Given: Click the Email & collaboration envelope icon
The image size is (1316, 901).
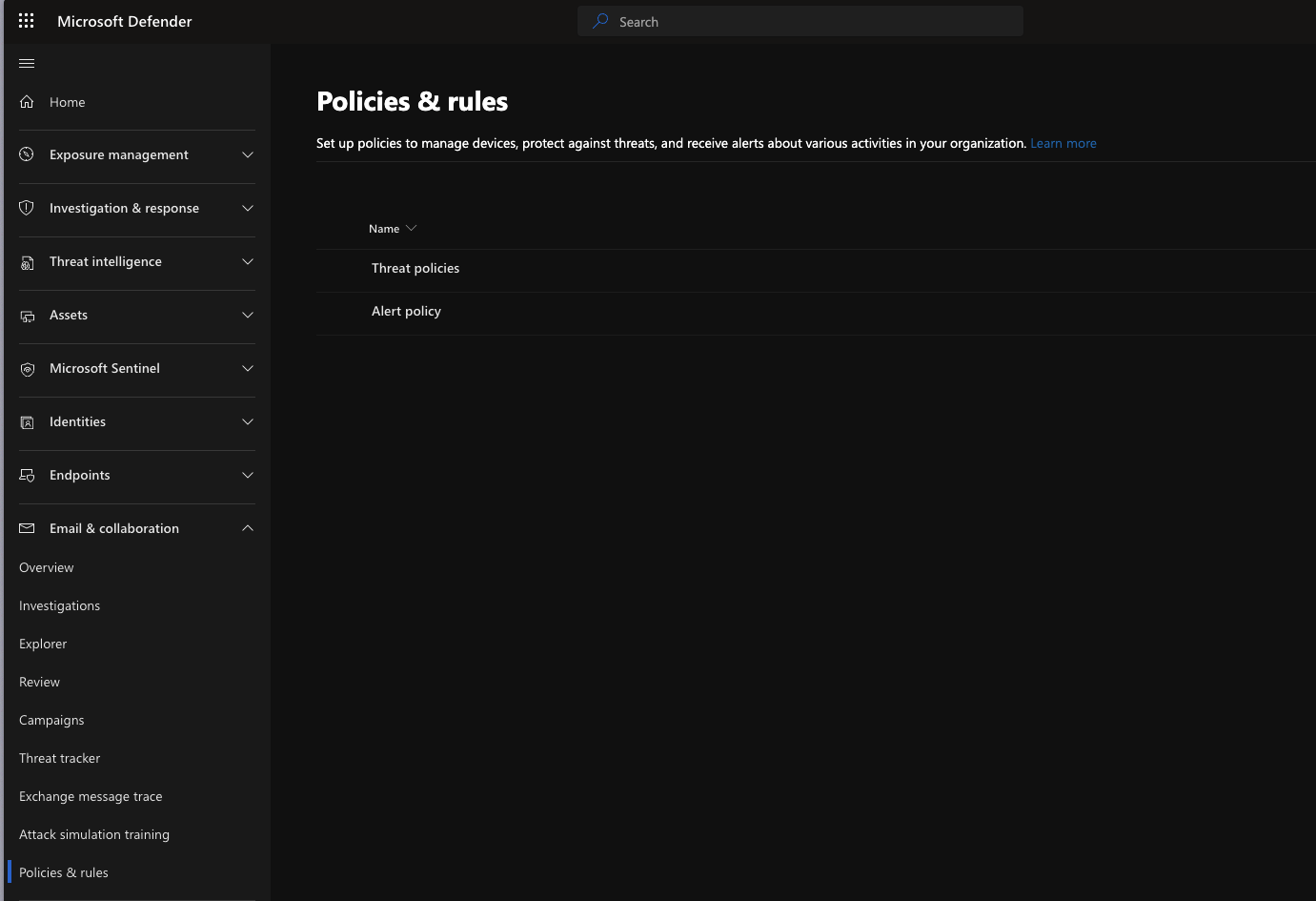Looking at the screenshot, I should point(27,528).
